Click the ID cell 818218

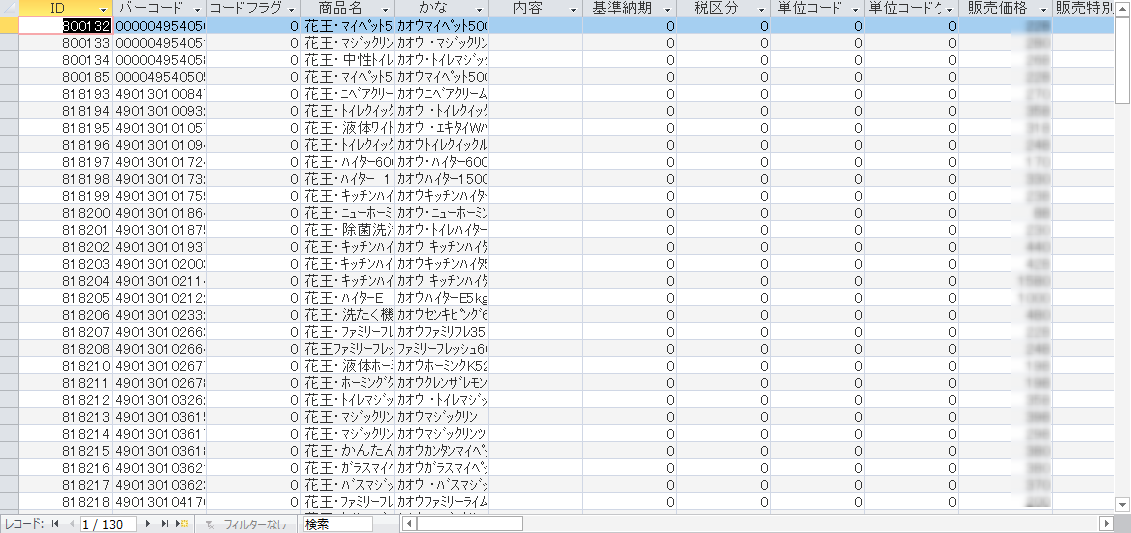pos(65,503)
